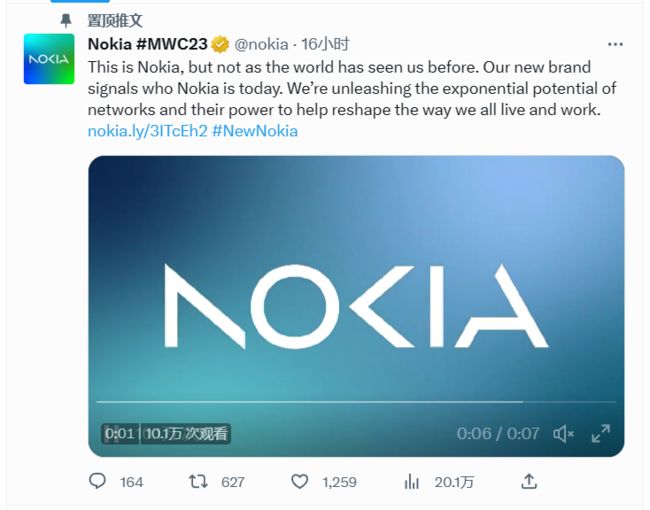Screen dimensions: 650x510
Task: Unmute the video speaker icon
Action: point(563,434)
